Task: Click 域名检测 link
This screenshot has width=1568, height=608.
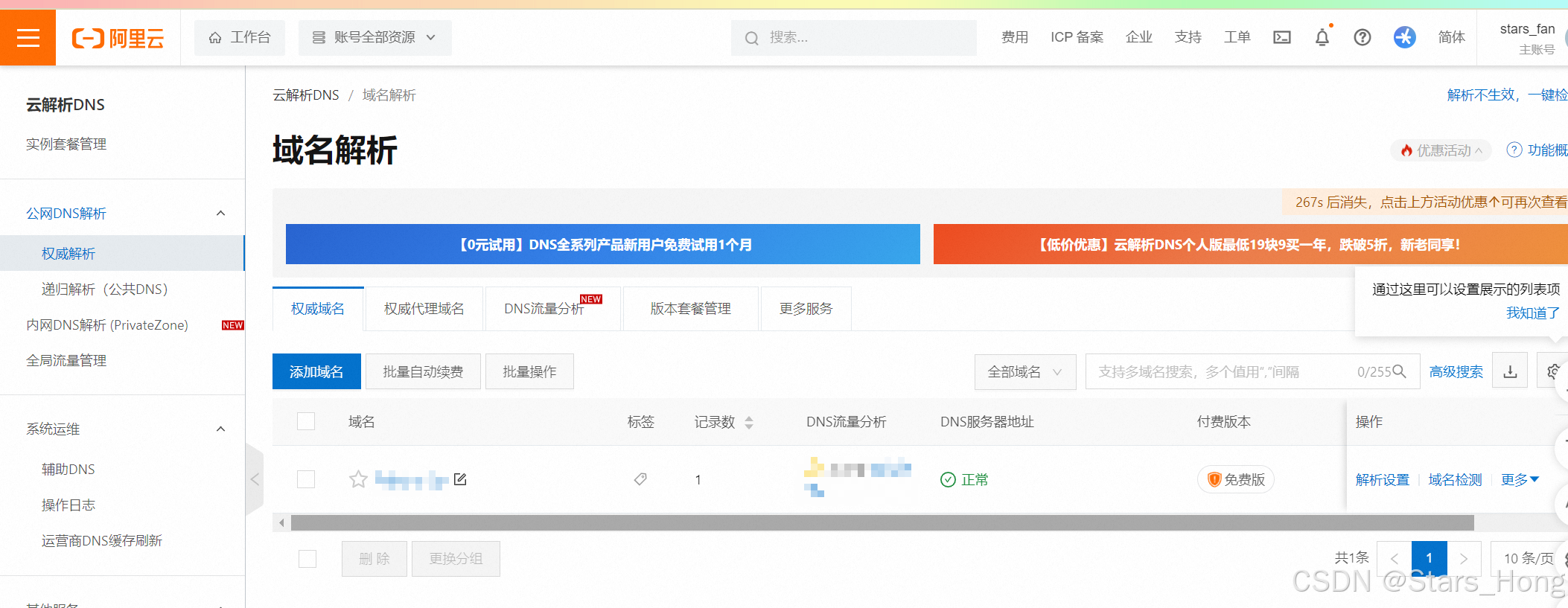Action: pyautogui.click(x=1455, y=480)
